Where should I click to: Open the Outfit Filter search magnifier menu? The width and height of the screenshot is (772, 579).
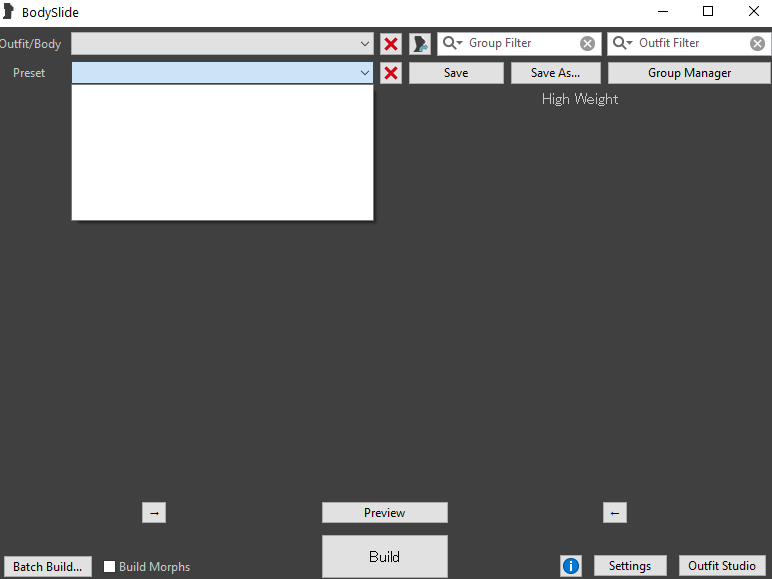pos(623,43)
